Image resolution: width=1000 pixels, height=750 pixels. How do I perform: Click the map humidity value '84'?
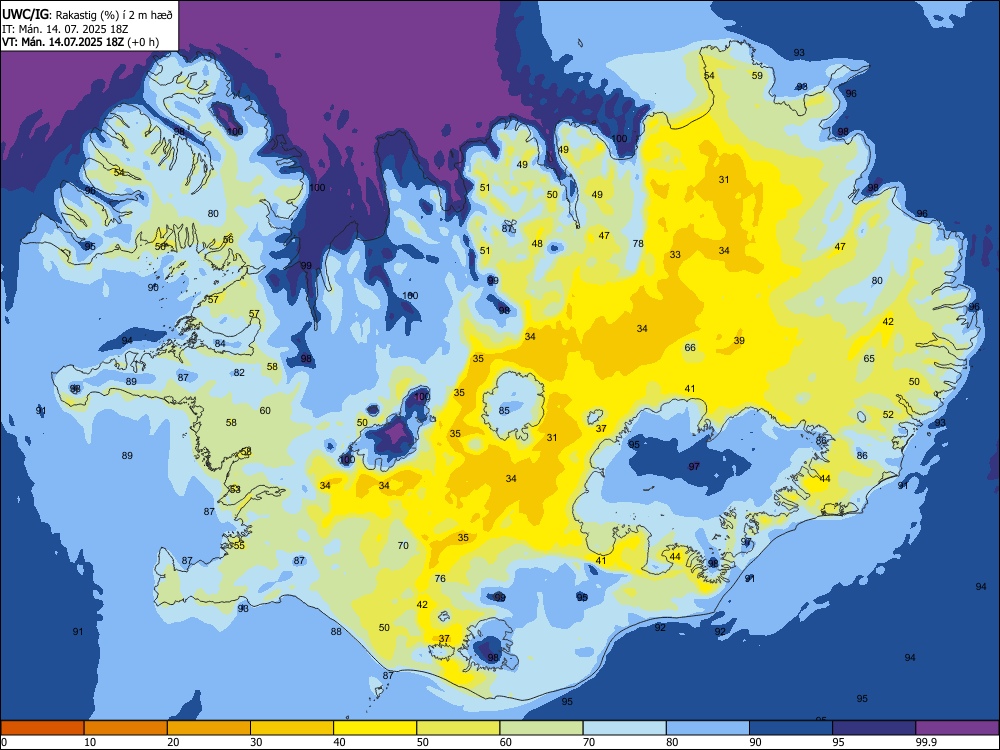click(220, 344)
